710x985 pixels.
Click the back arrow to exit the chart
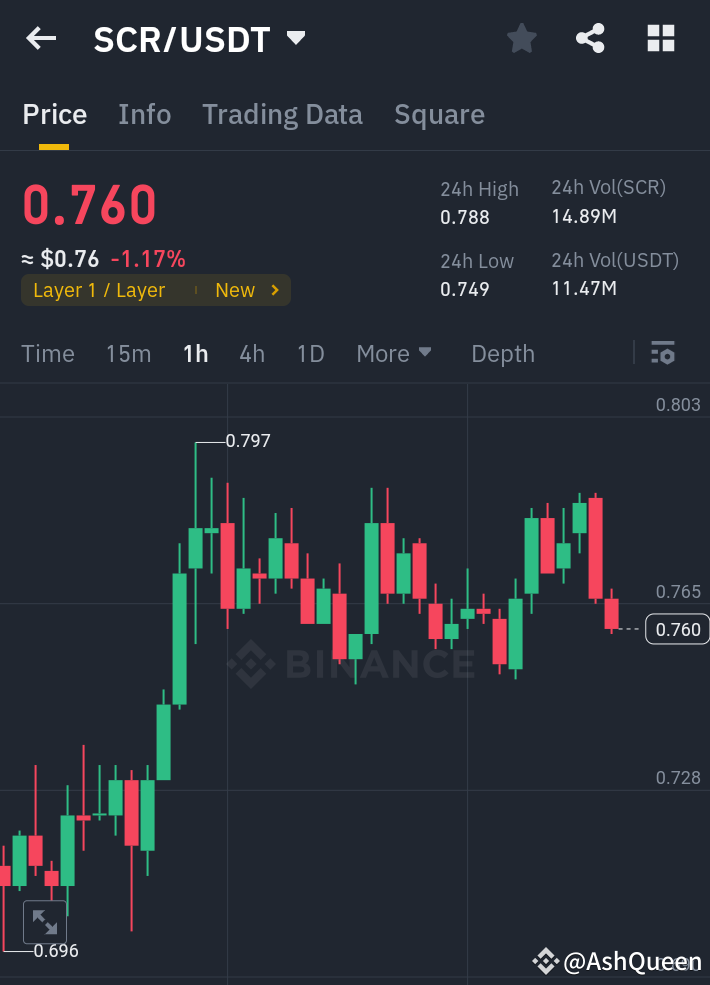(40, 38)
